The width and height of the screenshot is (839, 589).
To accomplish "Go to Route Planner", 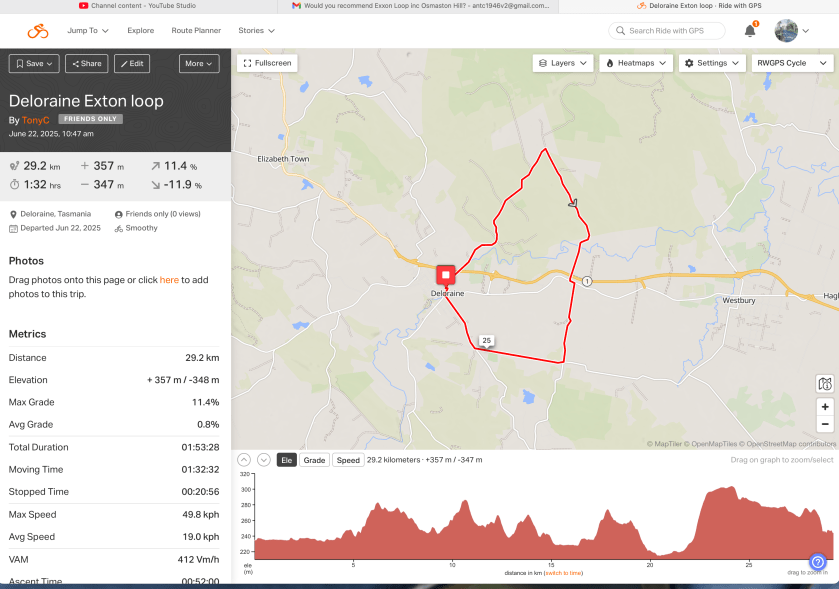I will 196,31.
